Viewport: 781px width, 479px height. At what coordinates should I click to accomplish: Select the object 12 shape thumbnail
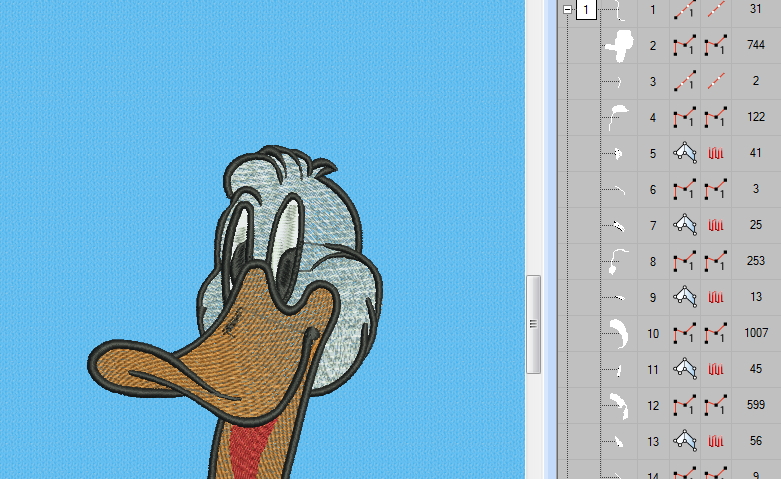point(619,405)
